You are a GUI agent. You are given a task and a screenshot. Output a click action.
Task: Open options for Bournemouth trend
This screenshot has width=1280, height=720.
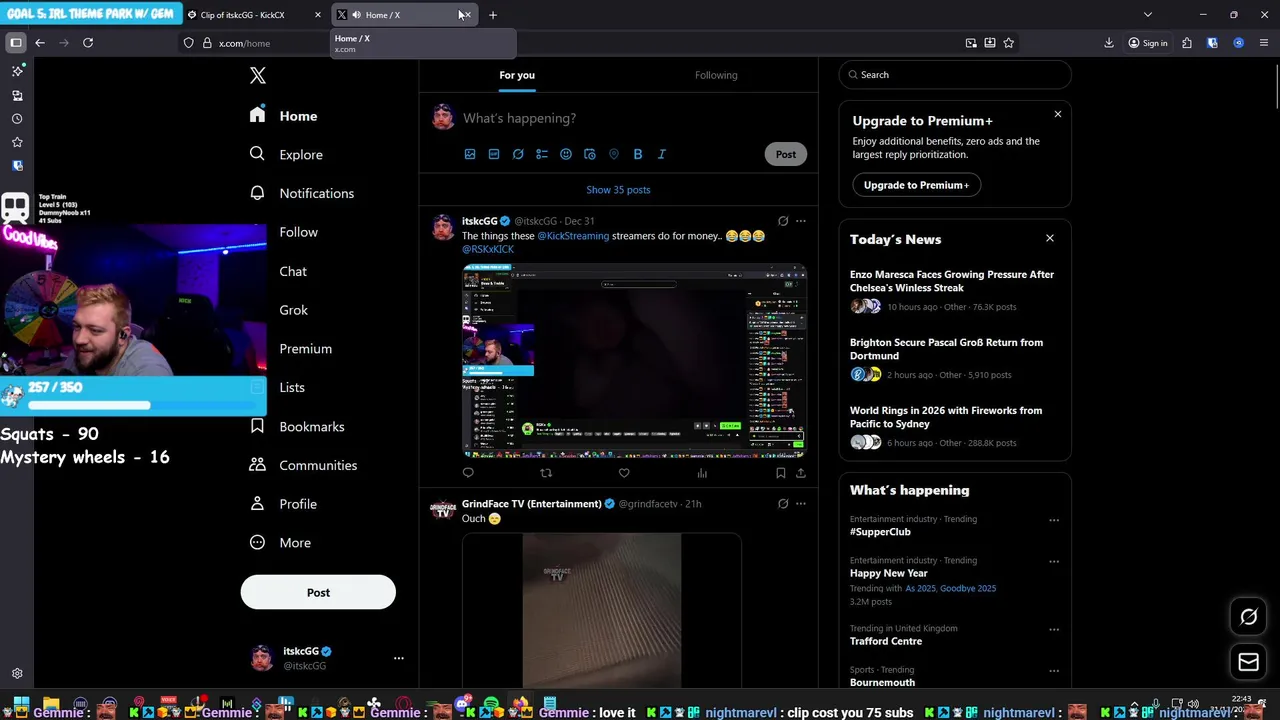(1054, 671)
